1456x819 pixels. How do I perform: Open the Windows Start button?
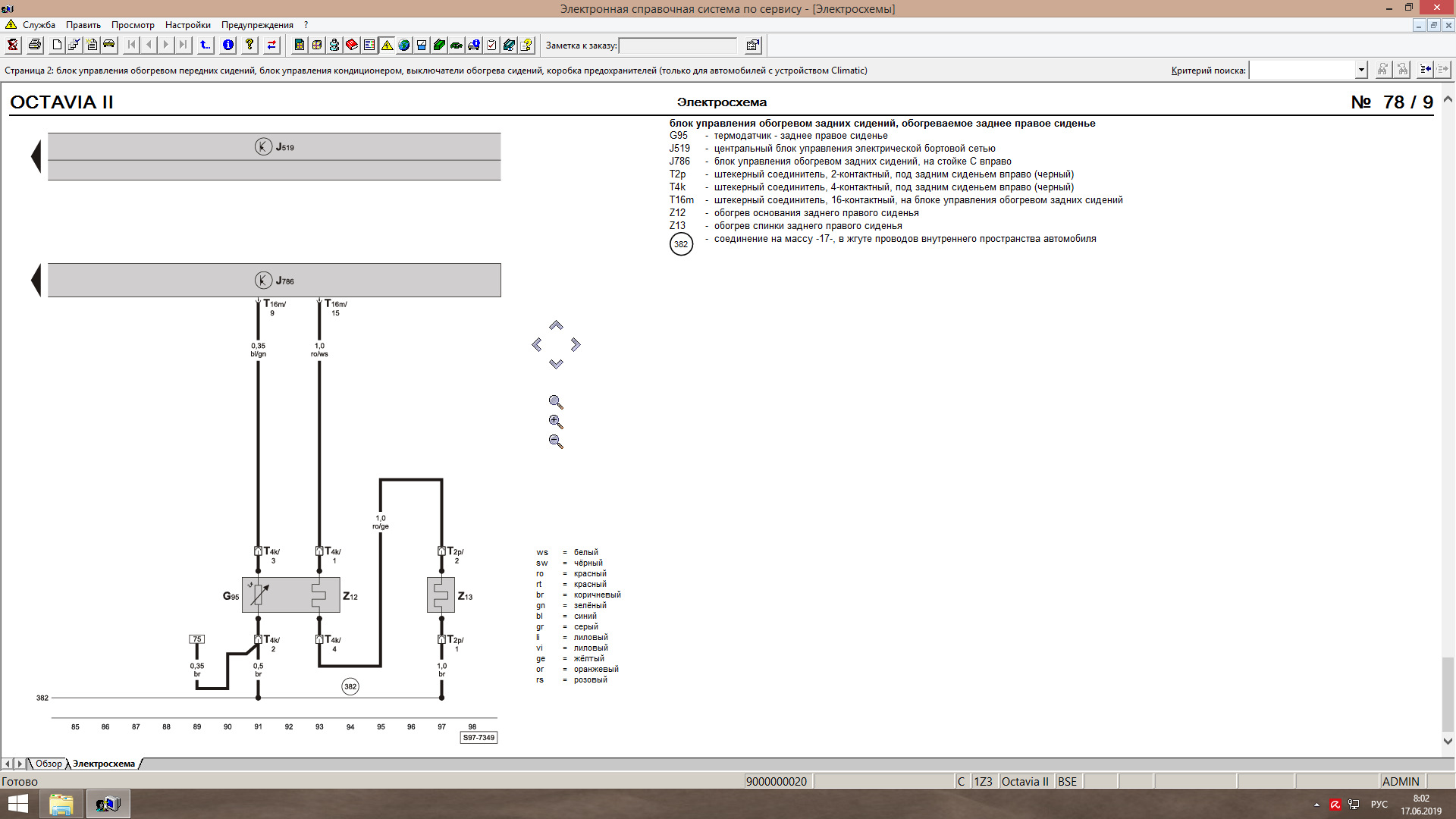pyautogui.click(x=17, y=804)
